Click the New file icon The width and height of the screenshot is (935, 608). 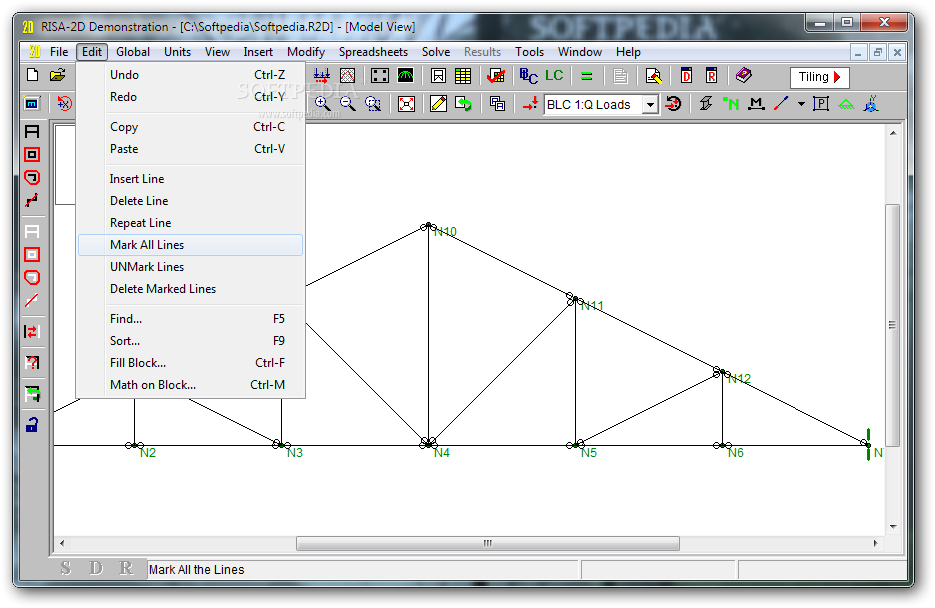click(33, 75)
